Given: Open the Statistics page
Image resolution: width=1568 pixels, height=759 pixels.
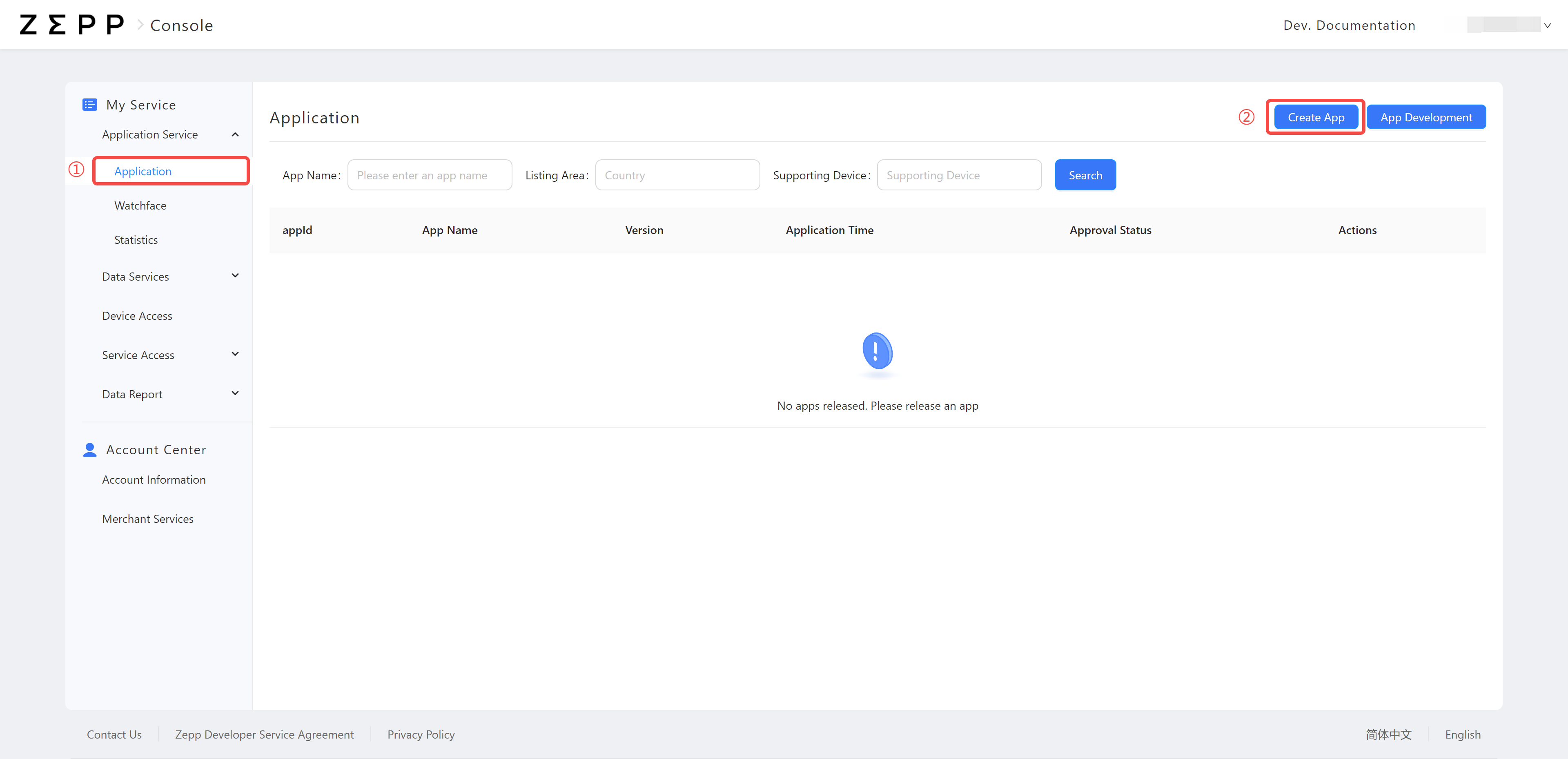Looking at the screenshot, I should (x=136, y=239).
